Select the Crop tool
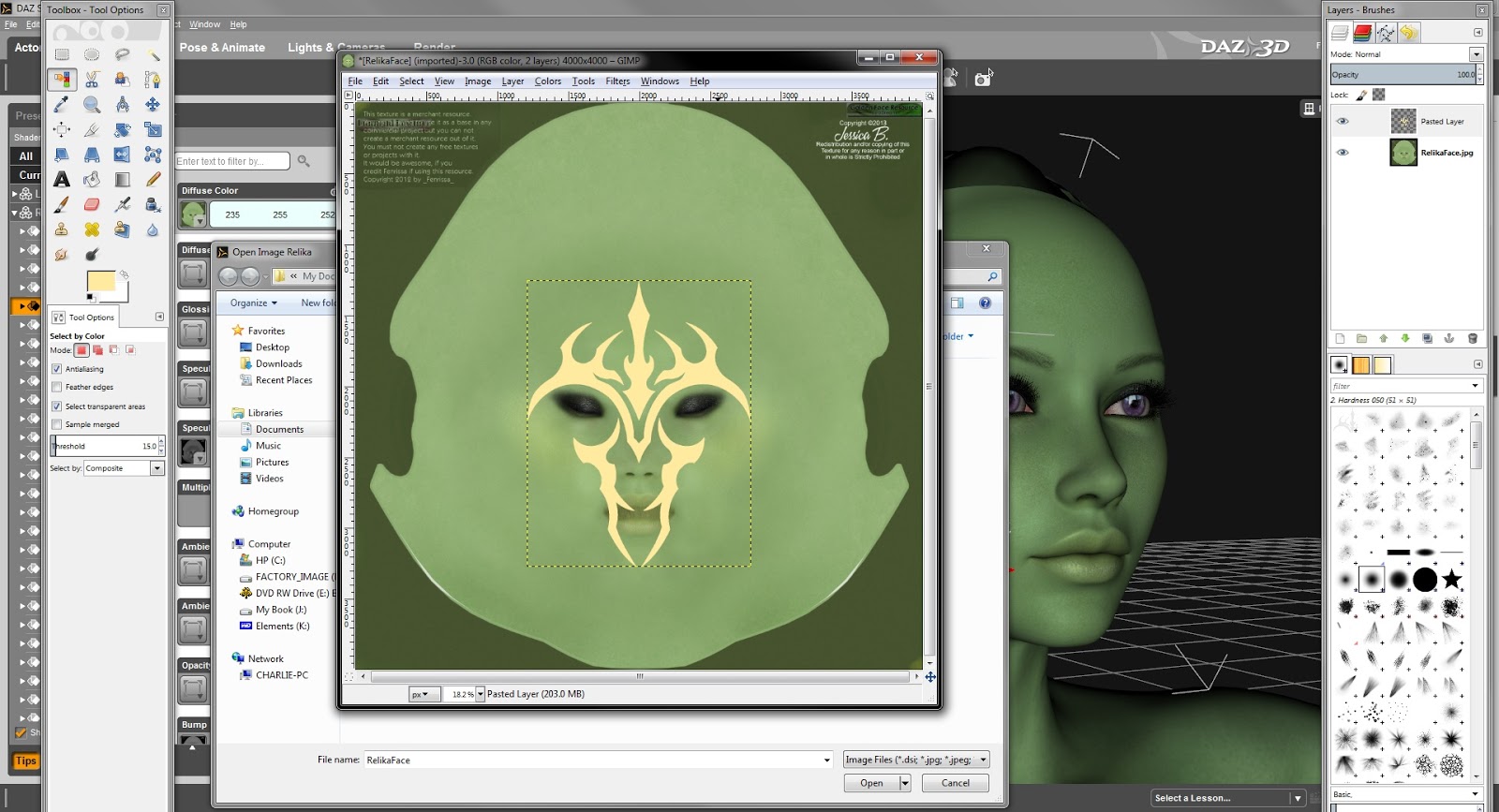The image size is (1499, 812). [92, 129]
